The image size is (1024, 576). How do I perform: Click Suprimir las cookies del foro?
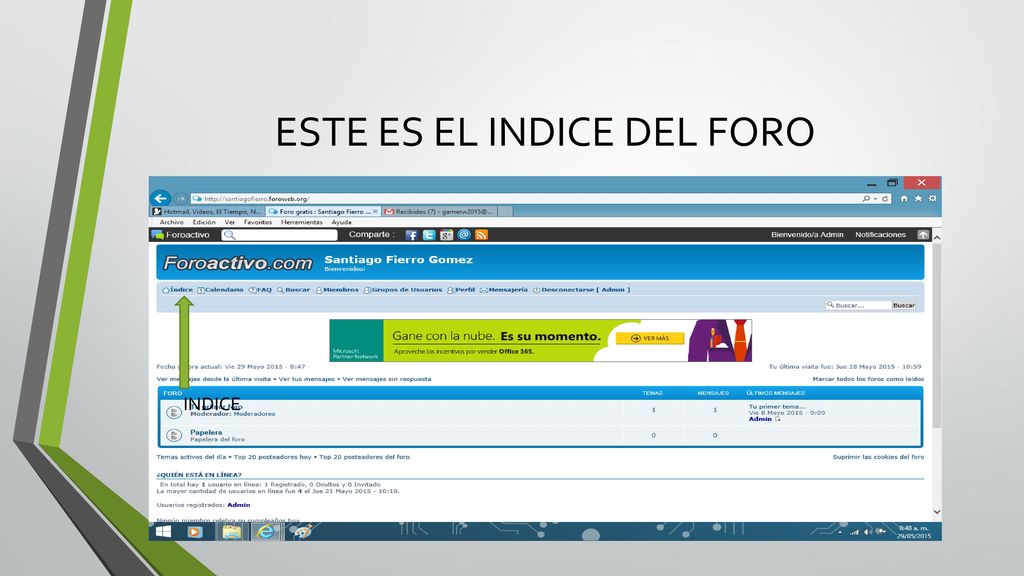point(878,457)
